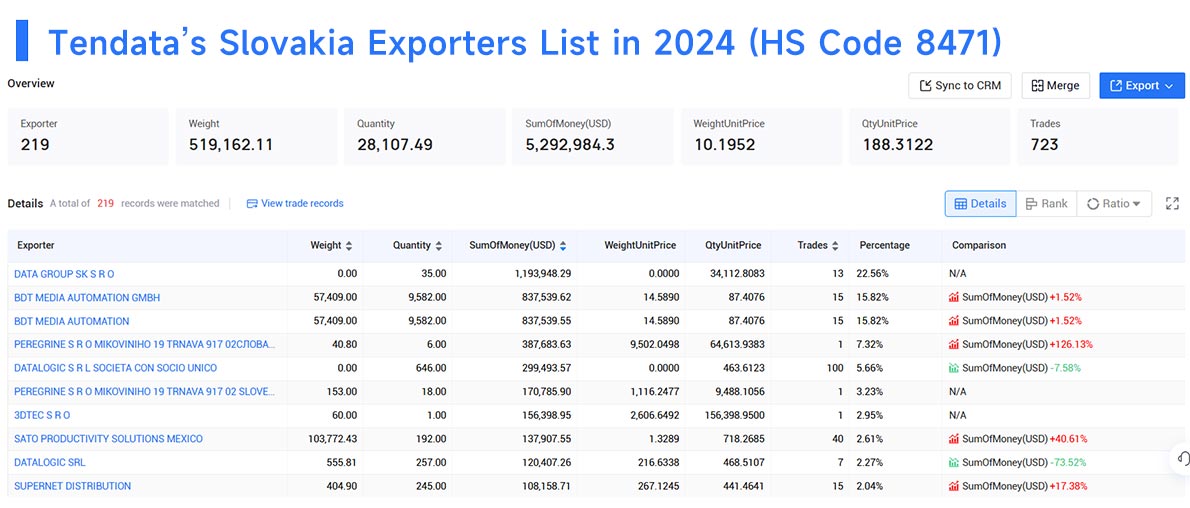Screen dimensions: 1190x508
Task: Open View trade records link
Action: 295,204
